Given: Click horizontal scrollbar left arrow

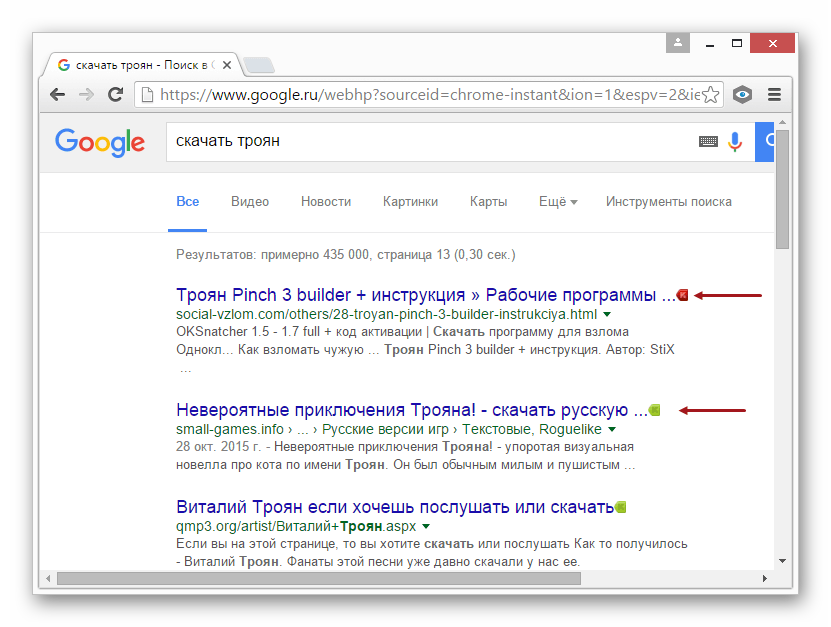Looking at the screenshot, I should click(x=48, y=578).
